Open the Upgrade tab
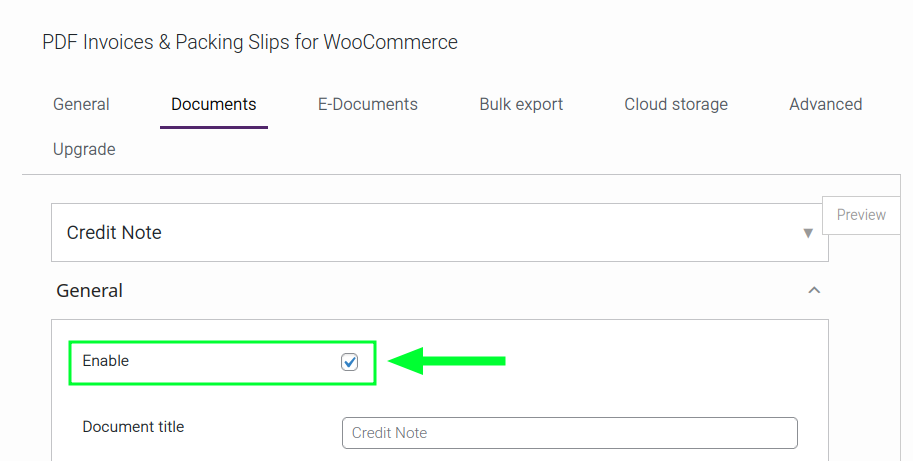Image resolution: width=913 pixels, height=461 pixels. pyautogui.click(x=84, y=149)
